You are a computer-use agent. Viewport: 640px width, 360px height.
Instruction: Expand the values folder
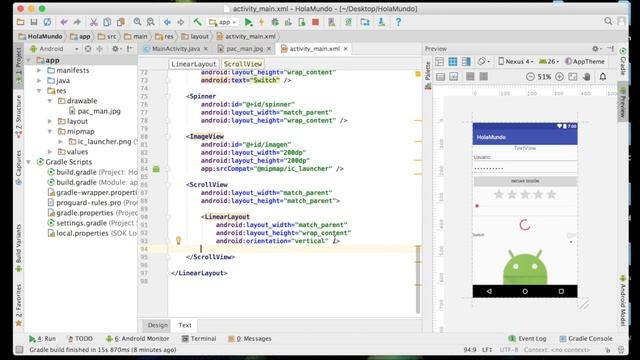50,152
